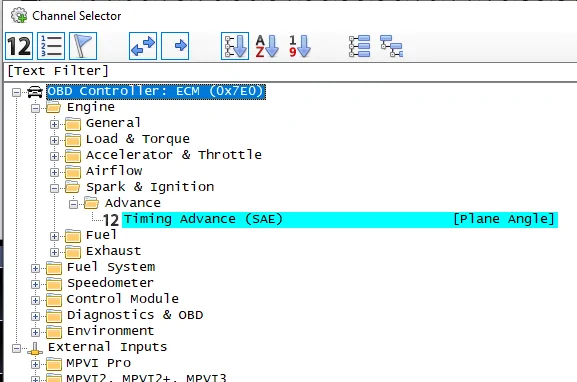577x382 pixels.
Task: Sort channels numerically 1-9 icon
Action: coord(299,46)
